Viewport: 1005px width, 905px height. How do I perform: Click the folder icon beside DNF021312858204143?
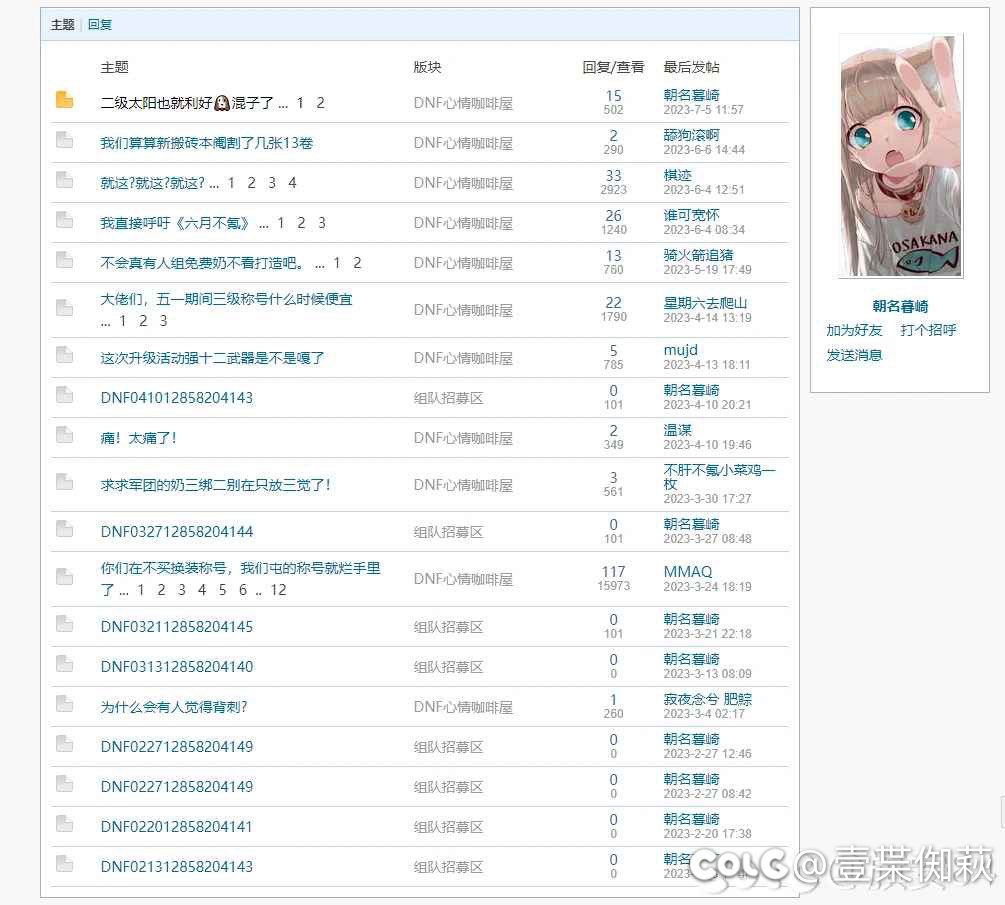coord(65,864)
